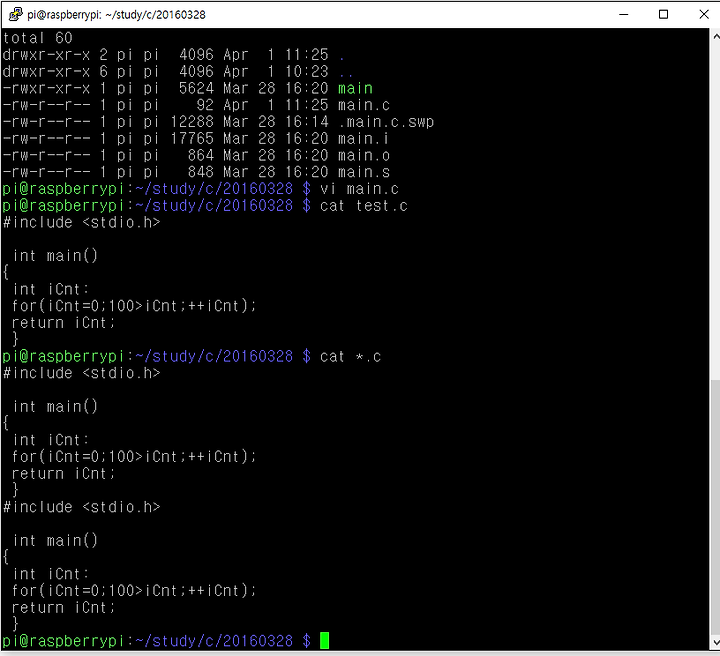Click the '10:23' time on the '..' row
Screen dimensions: 720x656
coord(307,72)
